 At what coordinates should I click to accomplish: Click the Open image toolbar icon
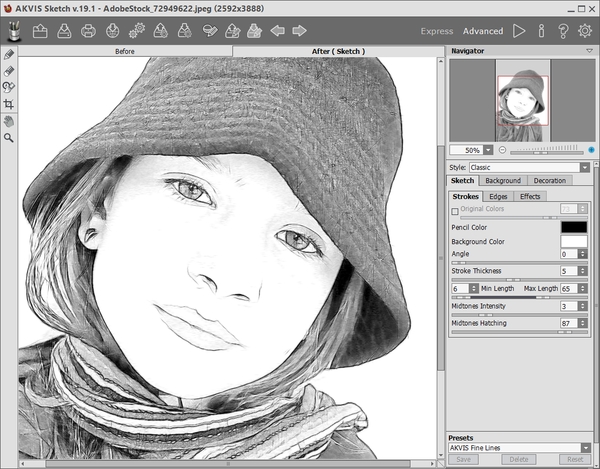coord(40,31)
